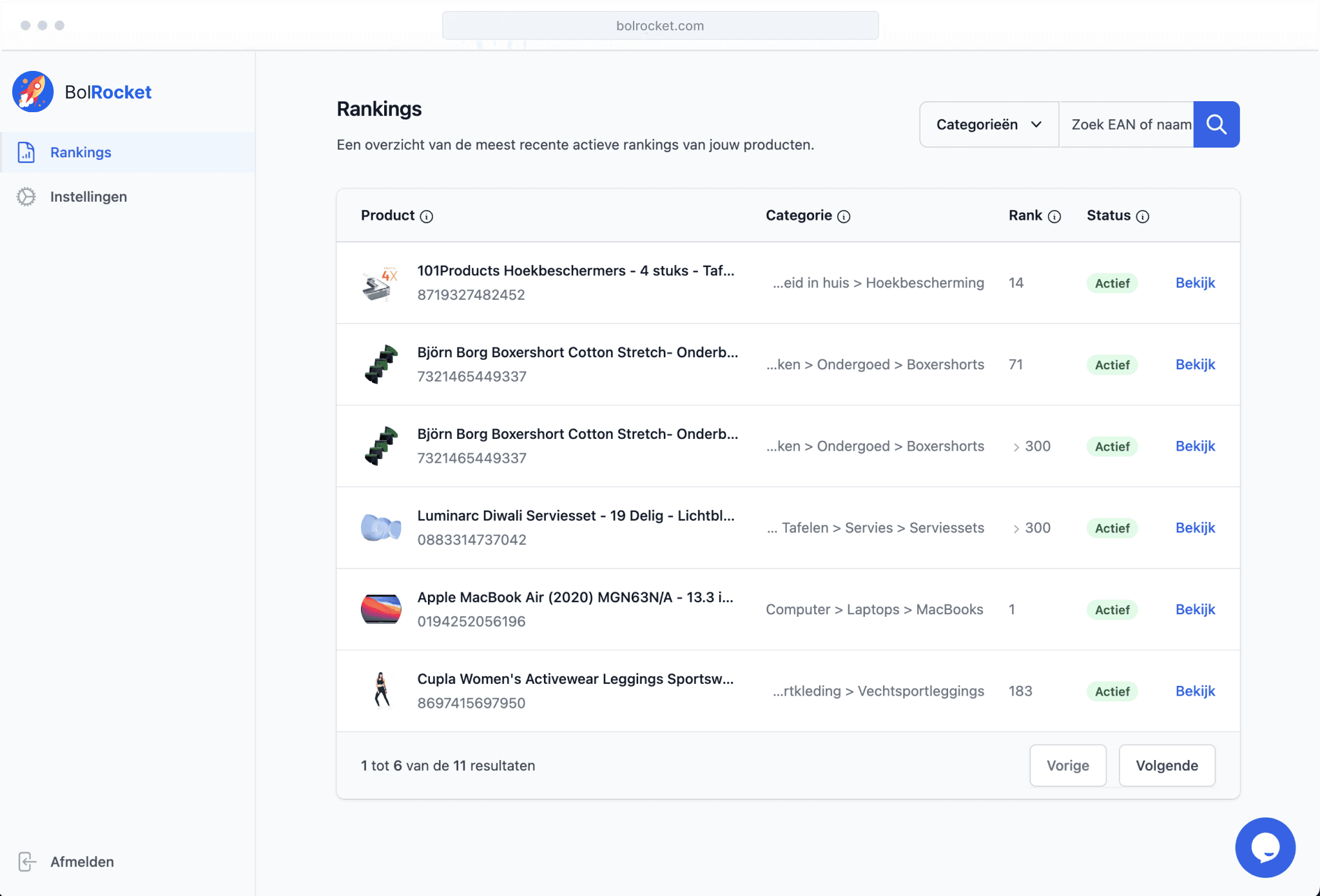Click the Cupla Women's Activewear Leggings title

[575, 679]
